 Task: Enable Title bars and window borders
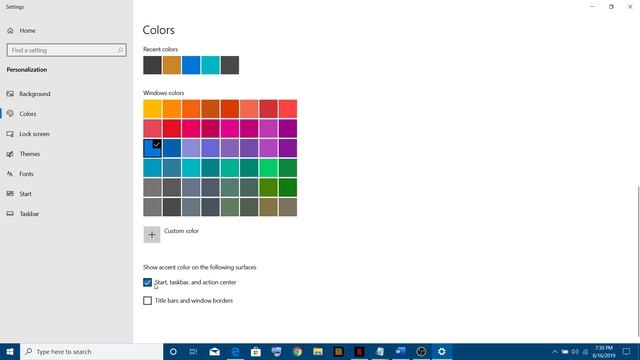coord(147,301)
